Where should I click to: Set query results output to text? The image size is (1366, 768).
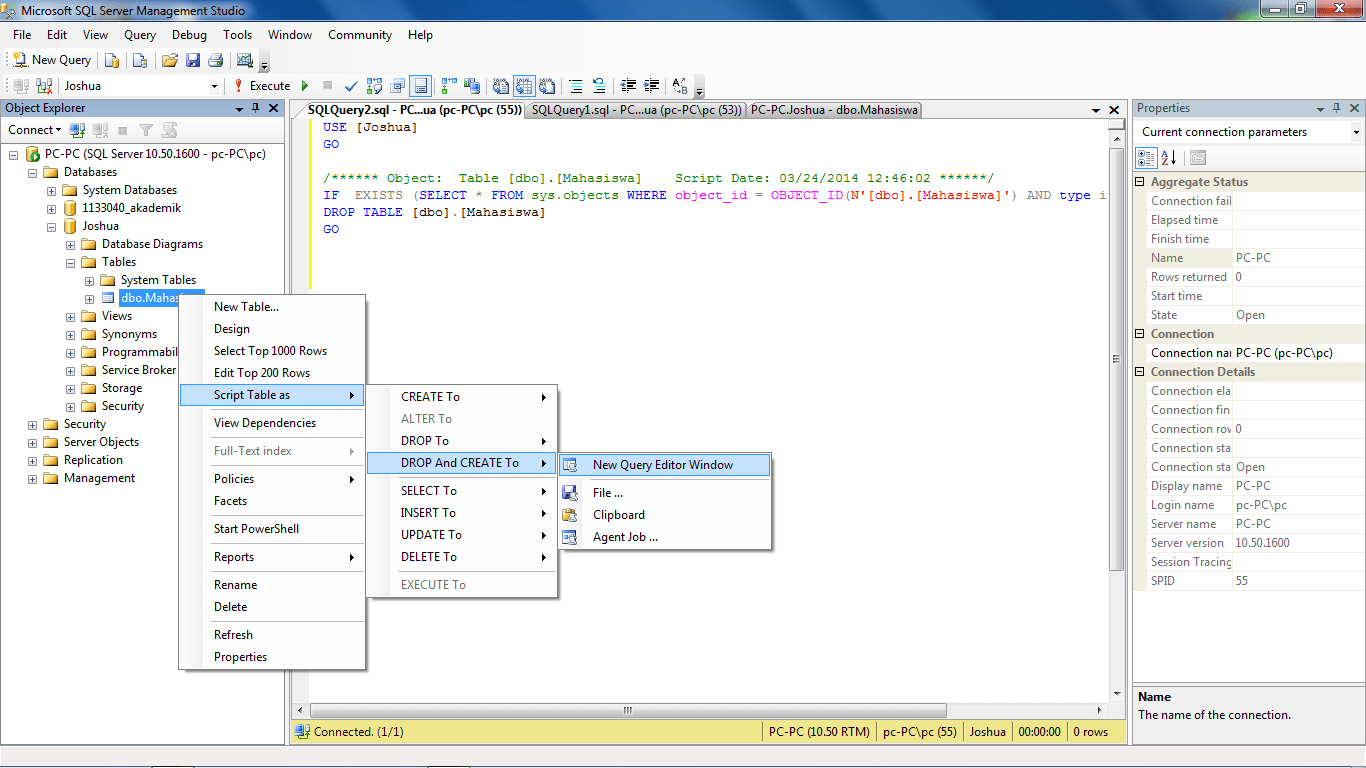tap(500, 86)
